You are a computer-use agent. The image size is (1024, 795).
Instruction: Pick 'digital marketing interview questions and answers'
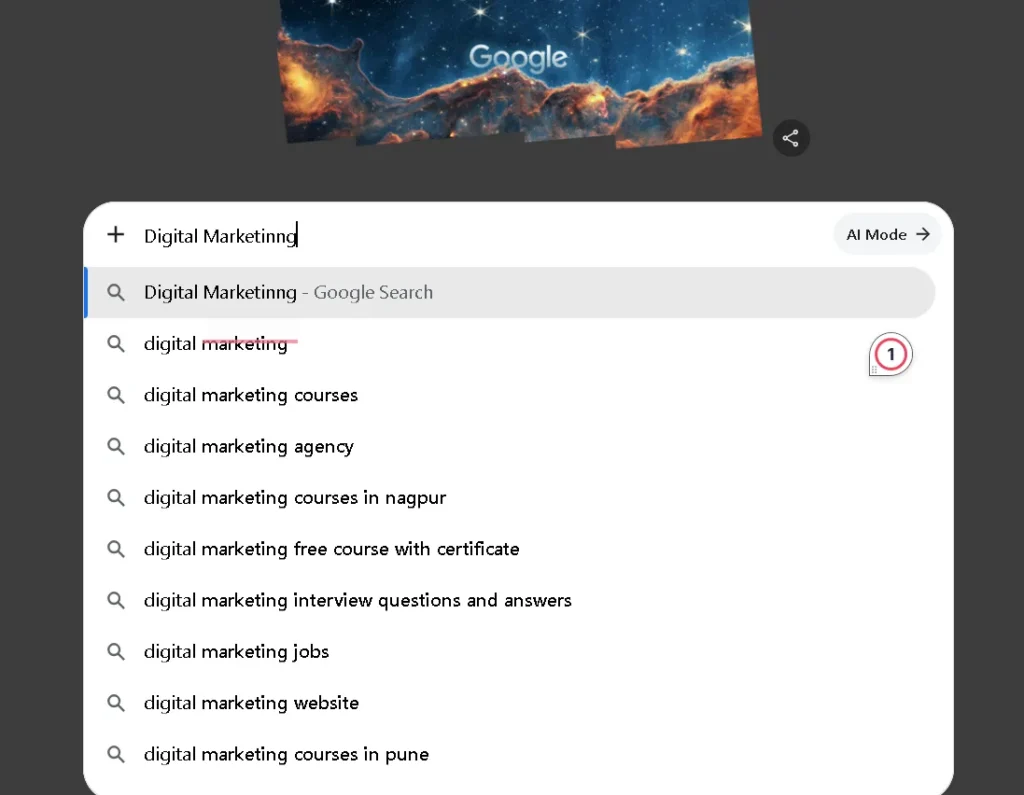509,600
